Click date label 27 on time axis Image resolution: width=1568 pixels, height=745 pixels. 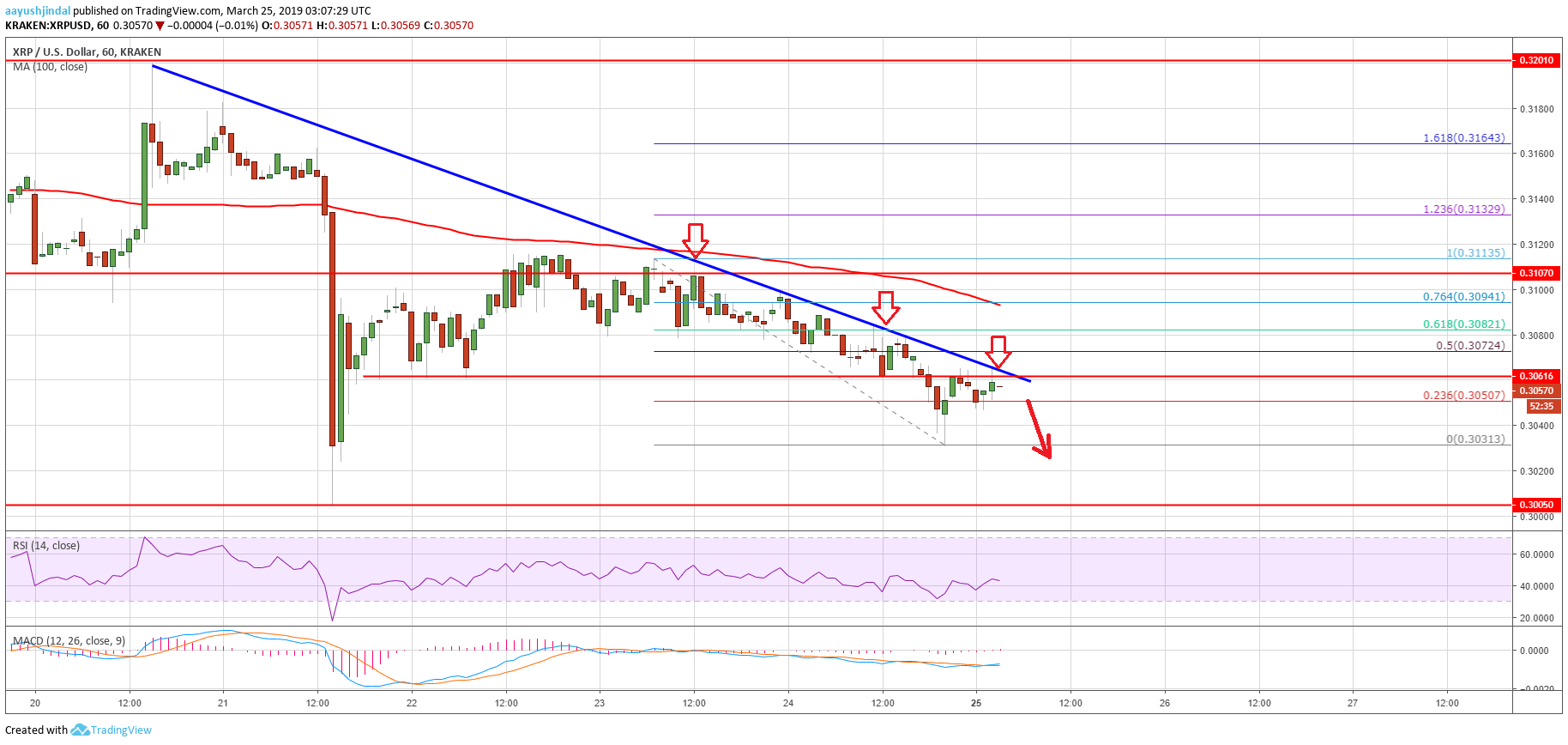pyautogui.click(x=1353, y=703)
